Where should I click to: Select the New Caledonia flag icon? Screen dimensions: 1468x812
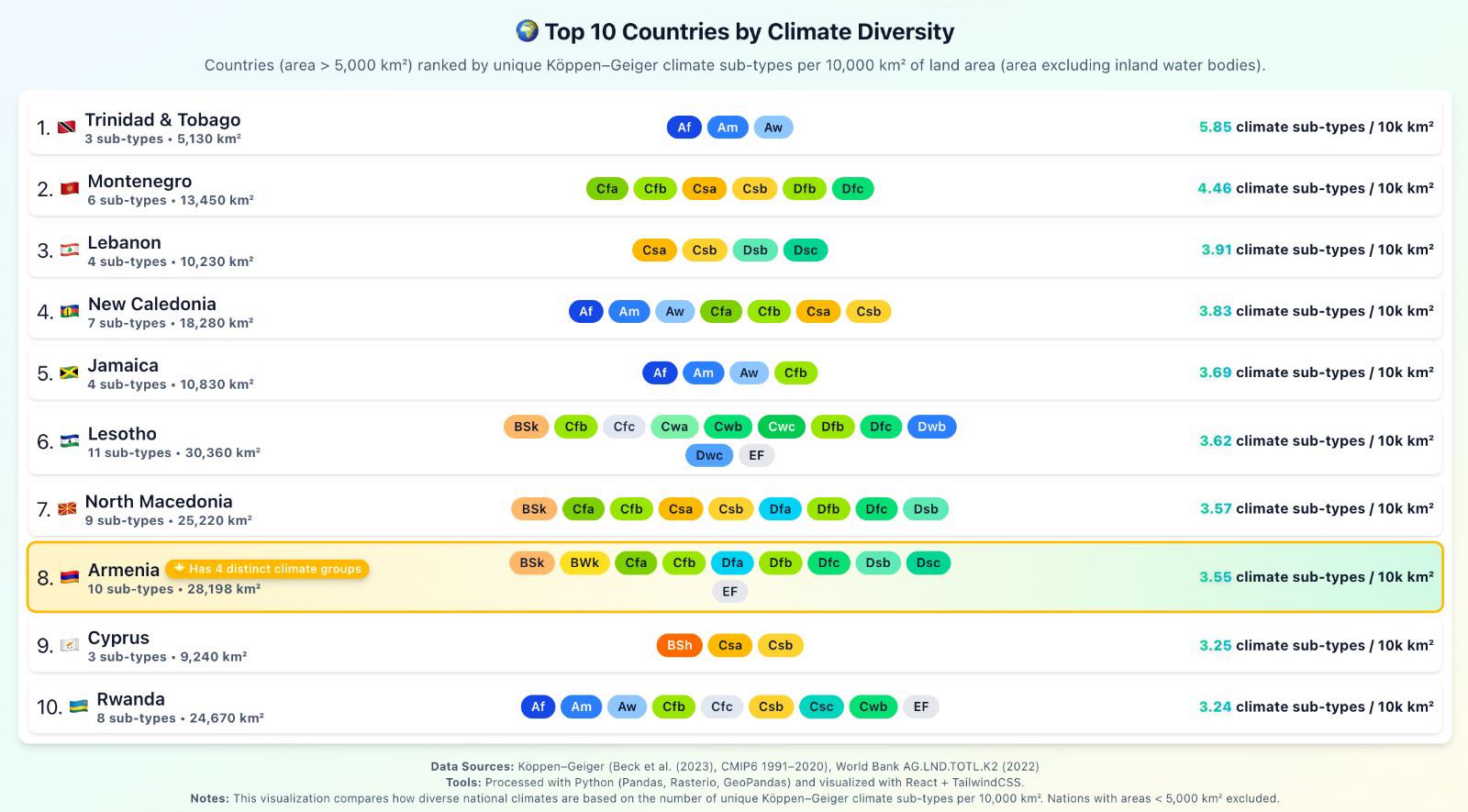(70, 312)
